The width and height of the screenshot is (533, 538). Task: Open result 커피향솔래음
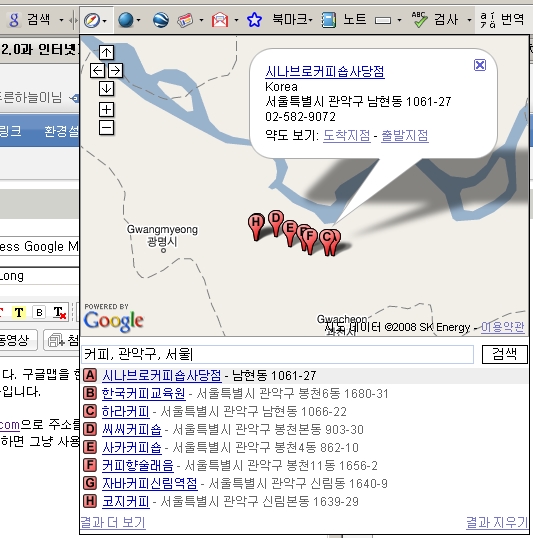(138, 466)
